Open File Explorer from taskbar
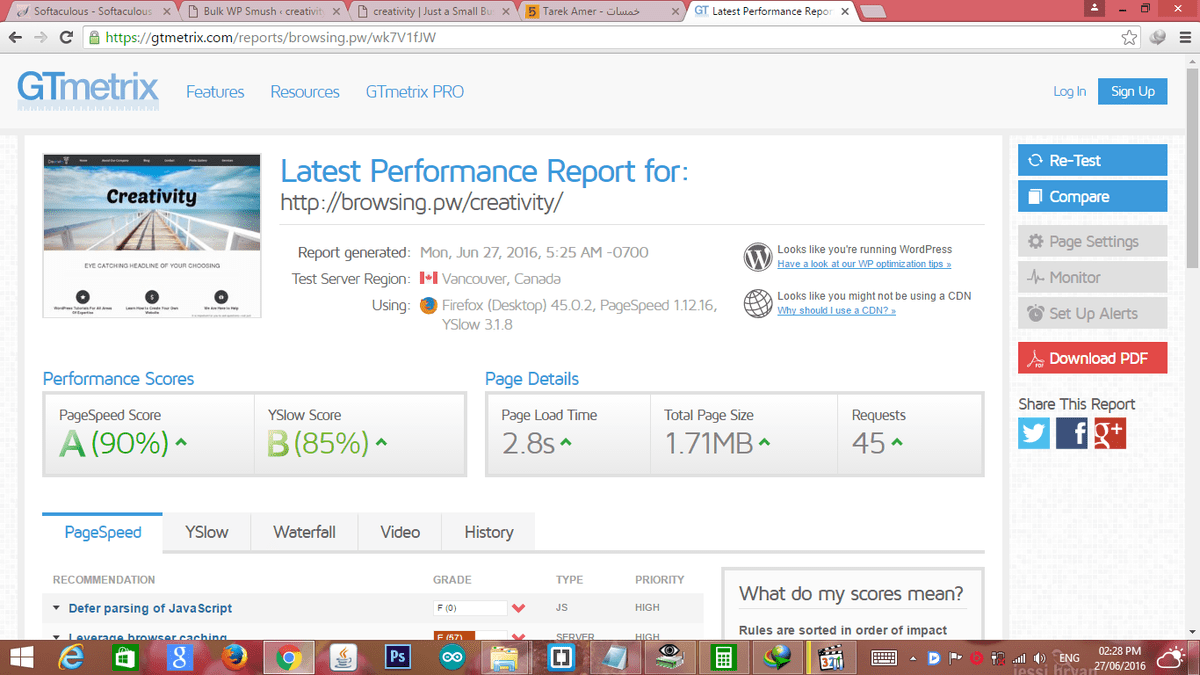 click(505, 657)
